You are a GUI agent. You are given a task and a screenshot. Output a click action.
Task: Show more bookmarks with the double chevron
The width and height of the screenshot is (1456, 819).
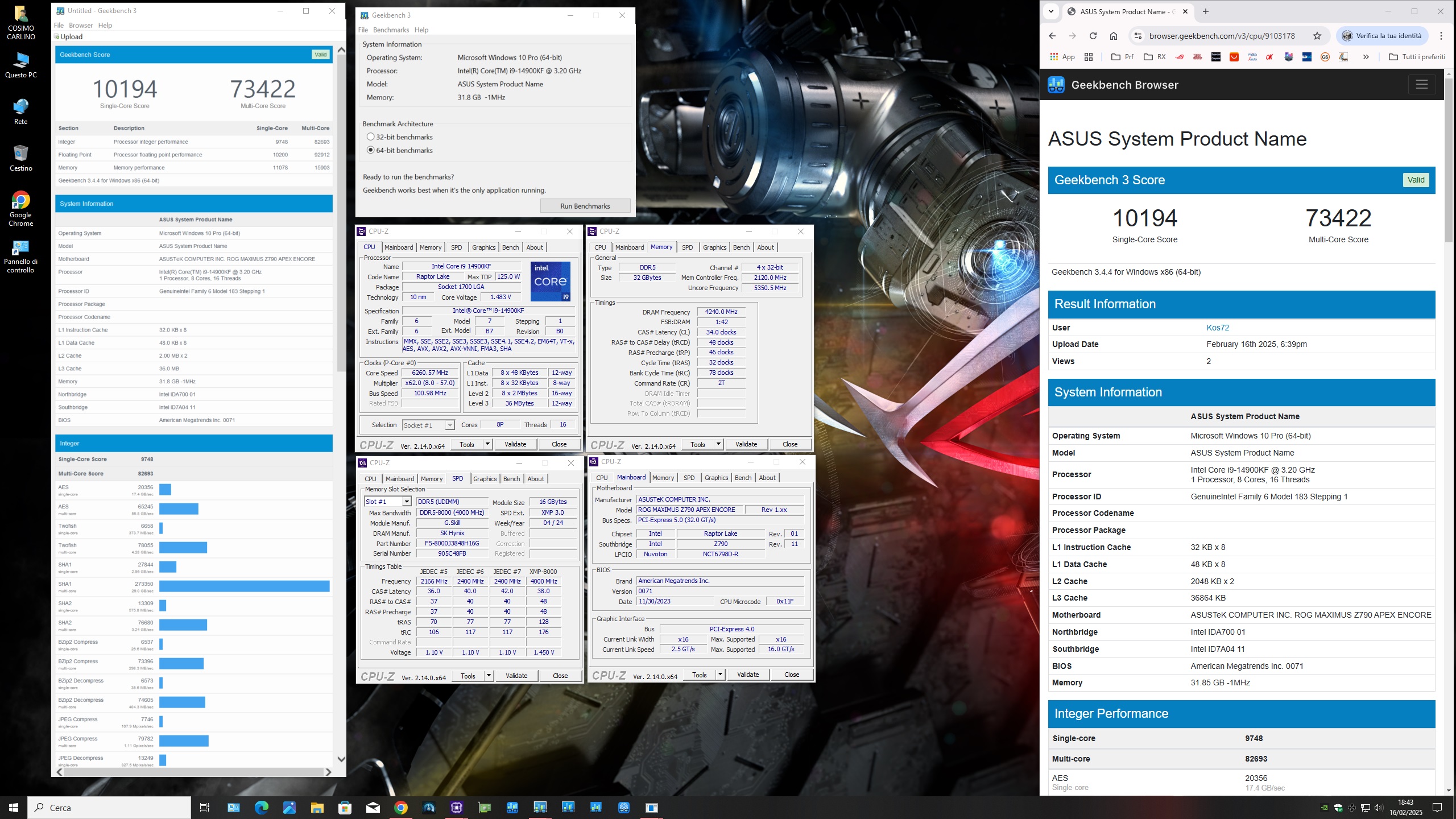point(1366,57)
